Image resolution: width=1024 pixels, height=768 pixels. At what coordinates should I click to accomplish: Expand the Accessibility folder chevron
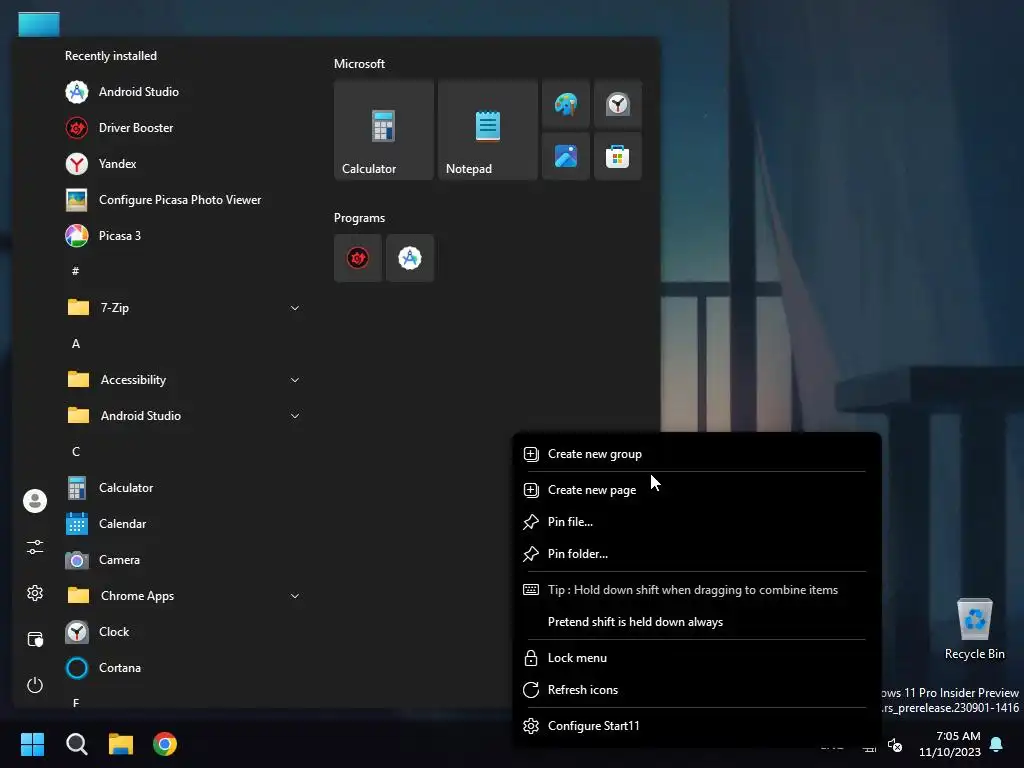(x=295, y=380)
